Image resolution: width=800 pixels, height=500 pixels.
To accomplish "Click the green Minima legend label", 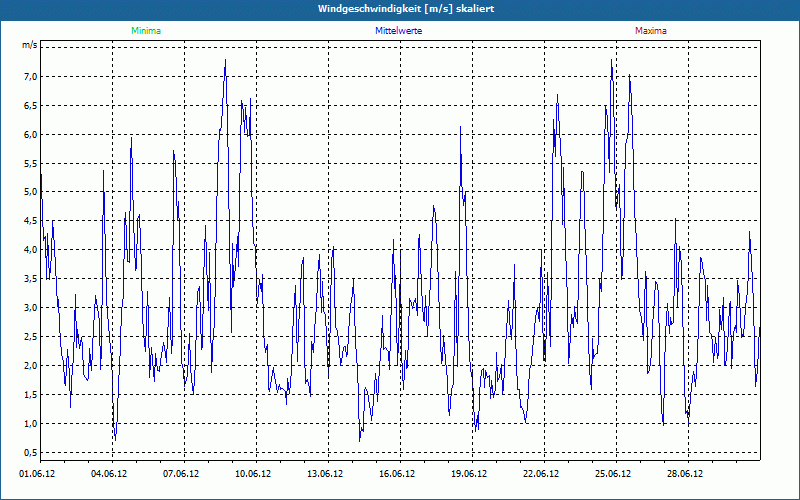I will (x=146, y=31).
